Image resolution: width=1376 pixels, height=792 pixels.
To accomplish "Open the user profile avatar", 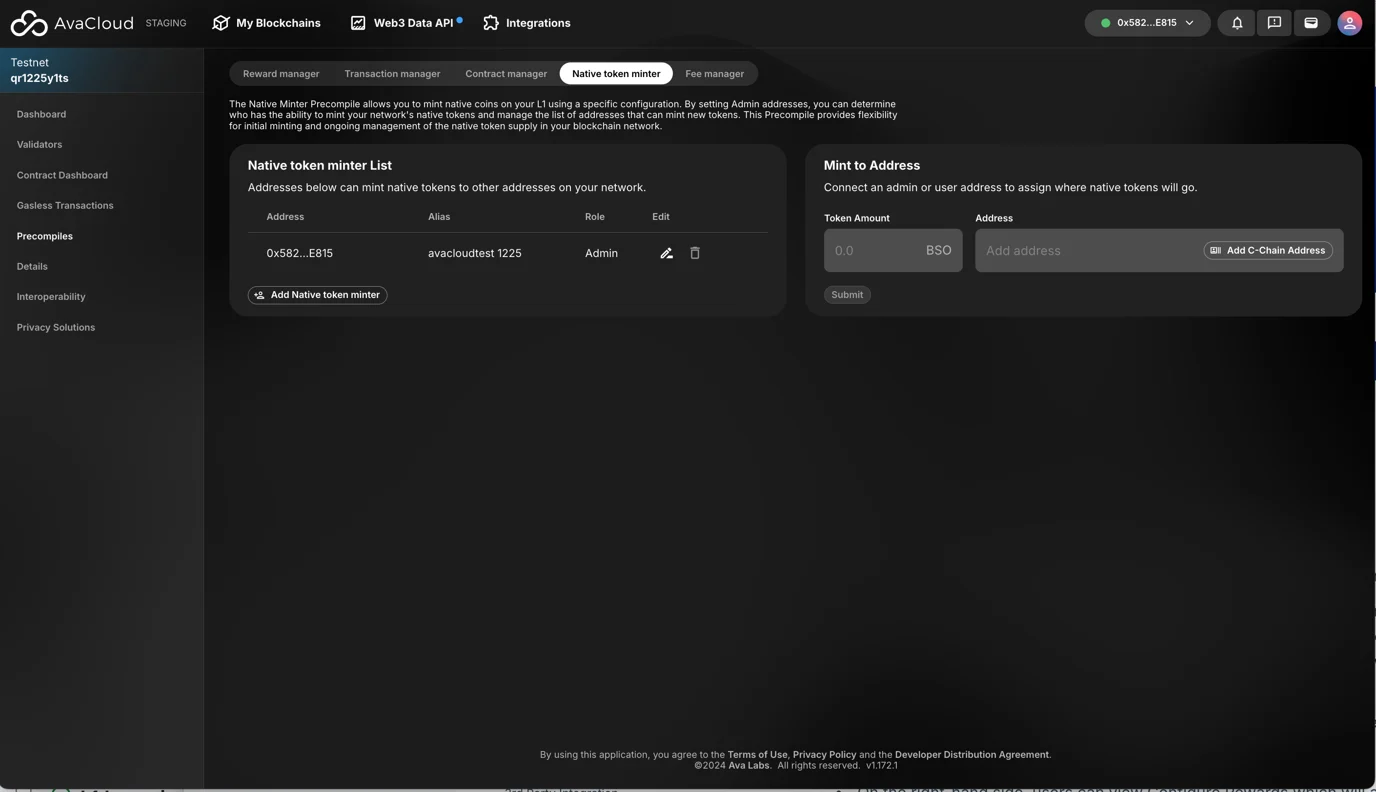I will (1349, 23).
